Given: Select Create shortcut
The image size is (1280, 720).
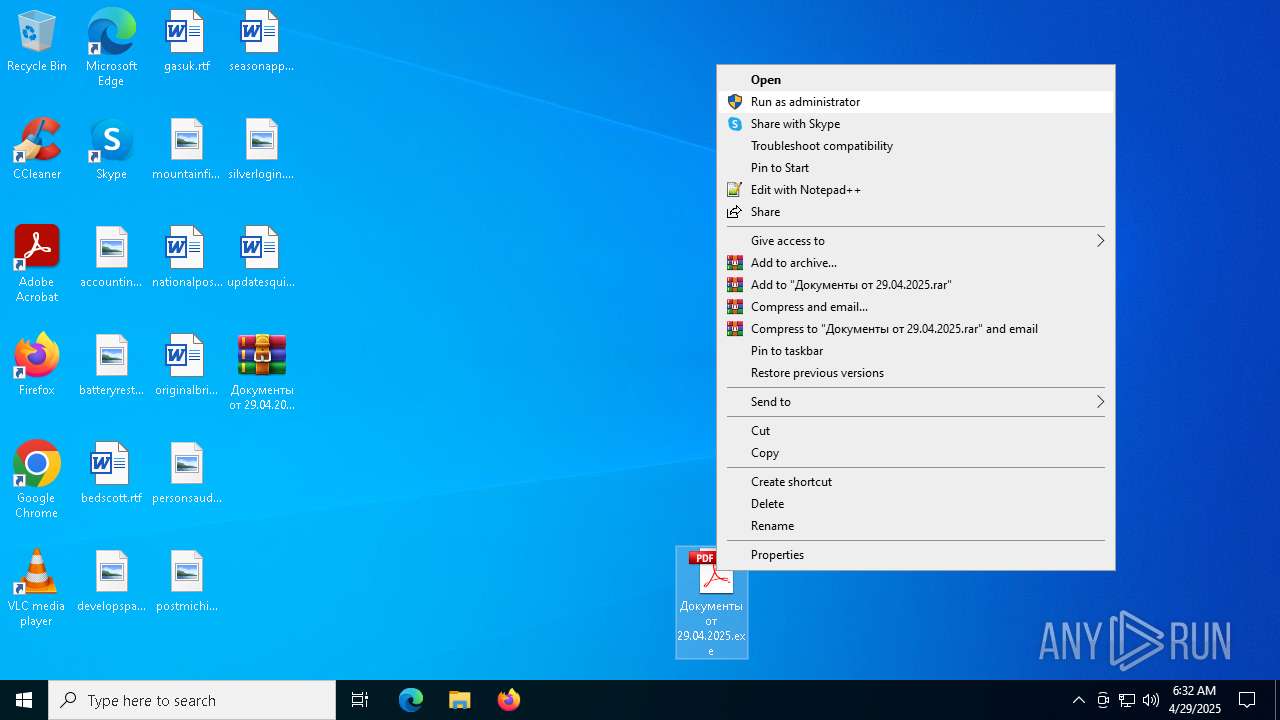Looking at the screenshot, I should [915, 482].
